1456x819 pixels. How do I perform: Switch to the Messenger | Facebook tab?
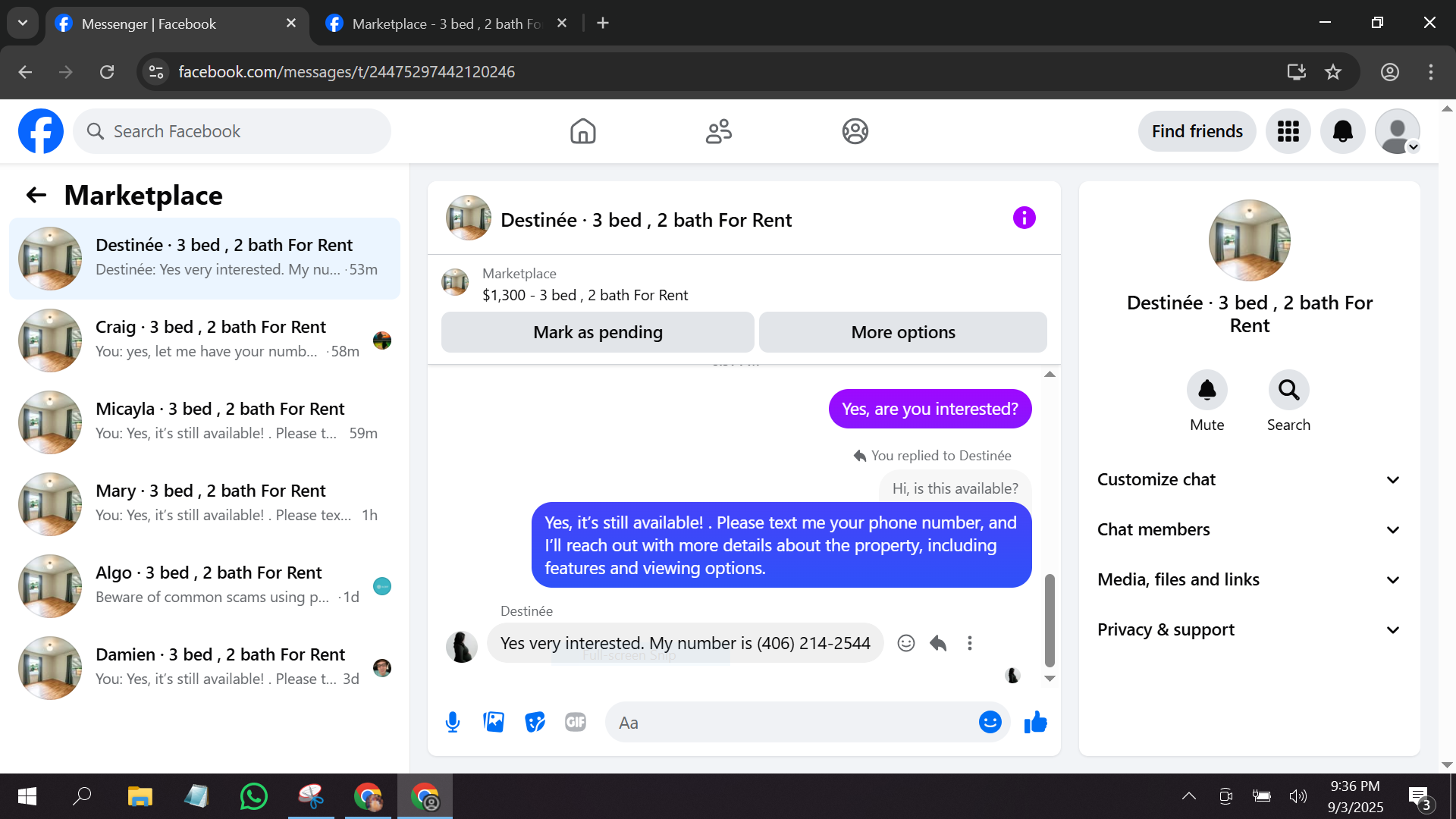(175, 24)
